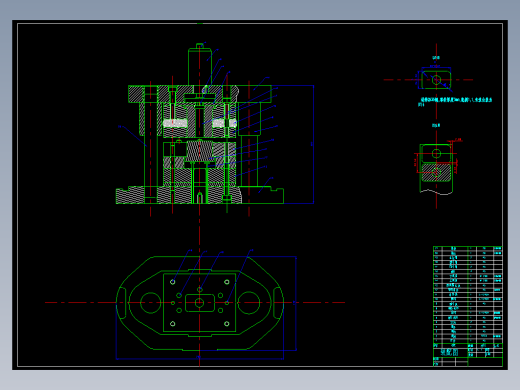Click the blue vertical dimension right of plan view

[x=296, y=303]
